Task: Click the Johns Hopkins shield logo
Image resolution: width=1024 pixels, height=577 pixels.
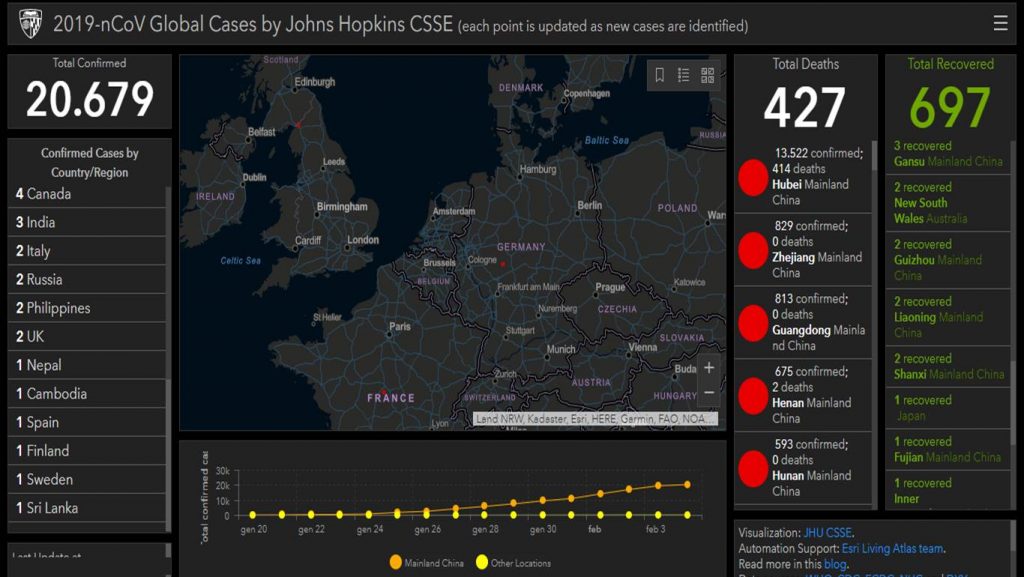Action: 30,23
